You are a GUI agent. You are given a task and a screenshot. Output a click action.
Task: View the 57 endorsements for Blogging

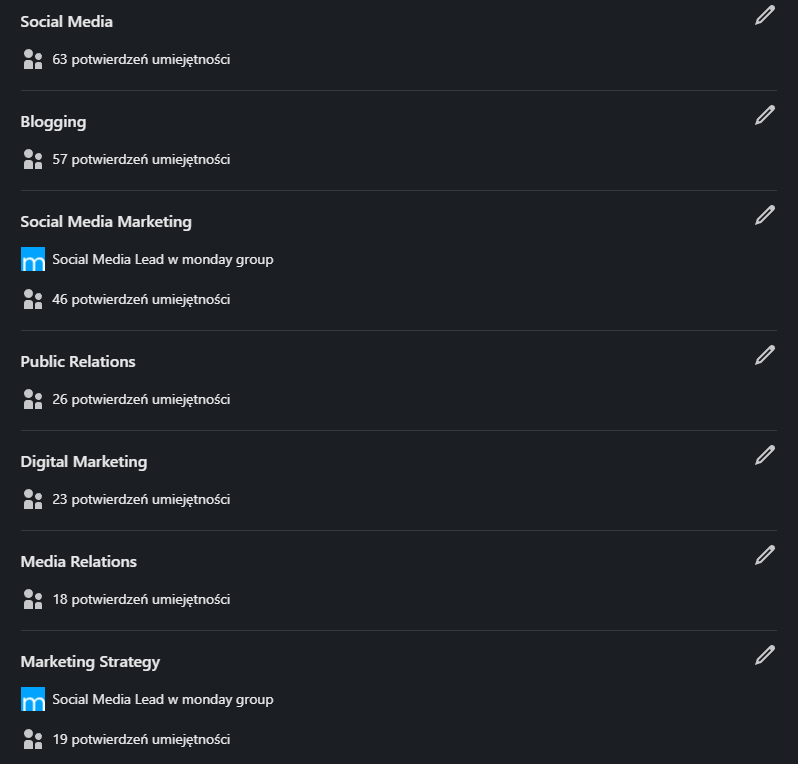click(141, 159)
